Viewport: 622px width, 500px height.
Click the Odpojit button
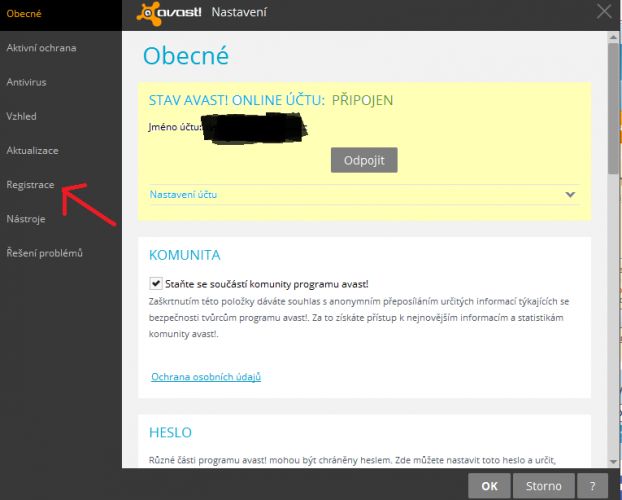(x=364, y=160)
